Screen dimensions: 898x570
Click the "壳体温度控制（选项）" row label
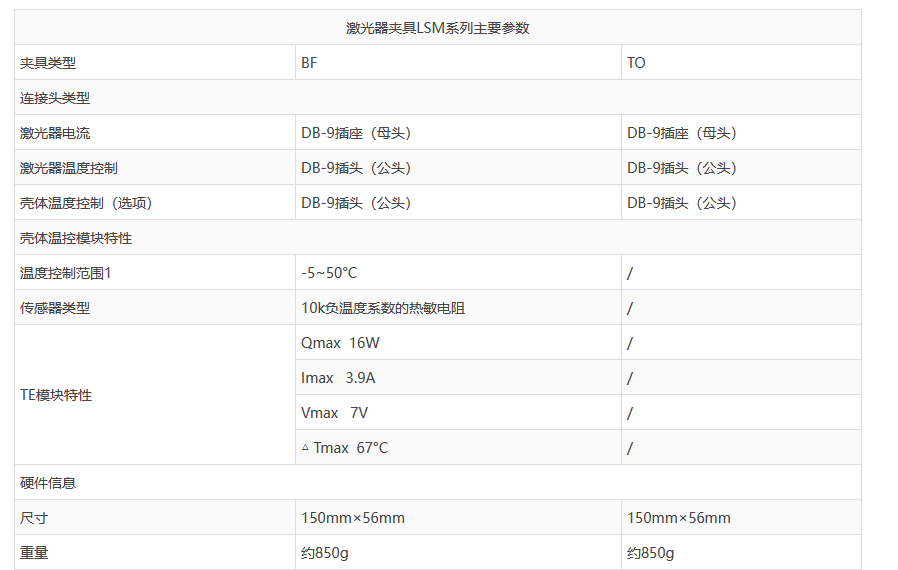[86, 203]
